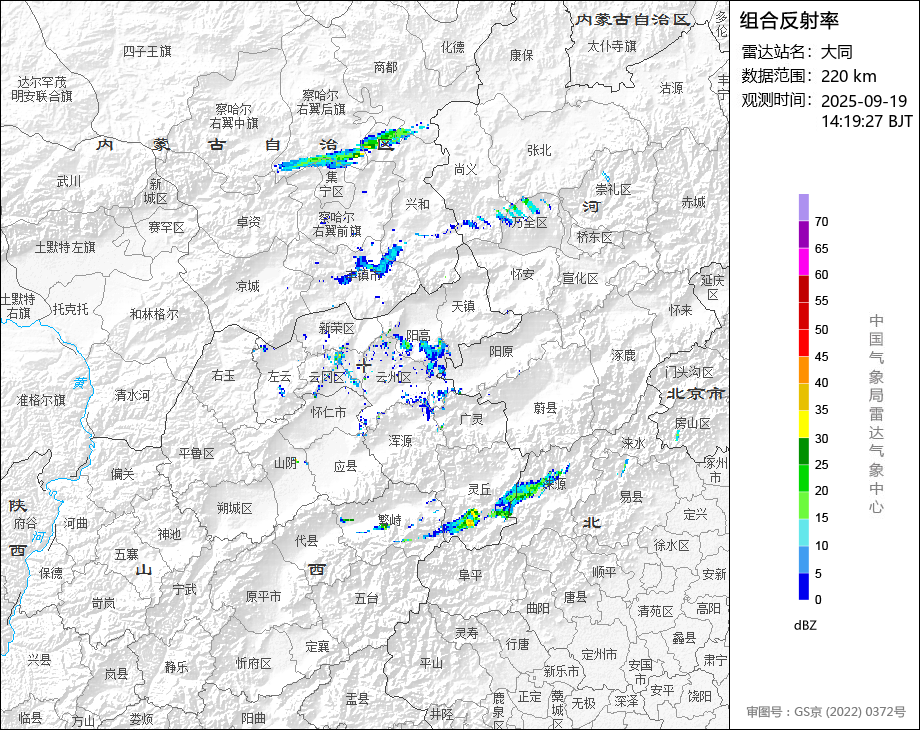Click the 涿鹿 map label
Screen dimensions: 920x730
pos(623,355)
